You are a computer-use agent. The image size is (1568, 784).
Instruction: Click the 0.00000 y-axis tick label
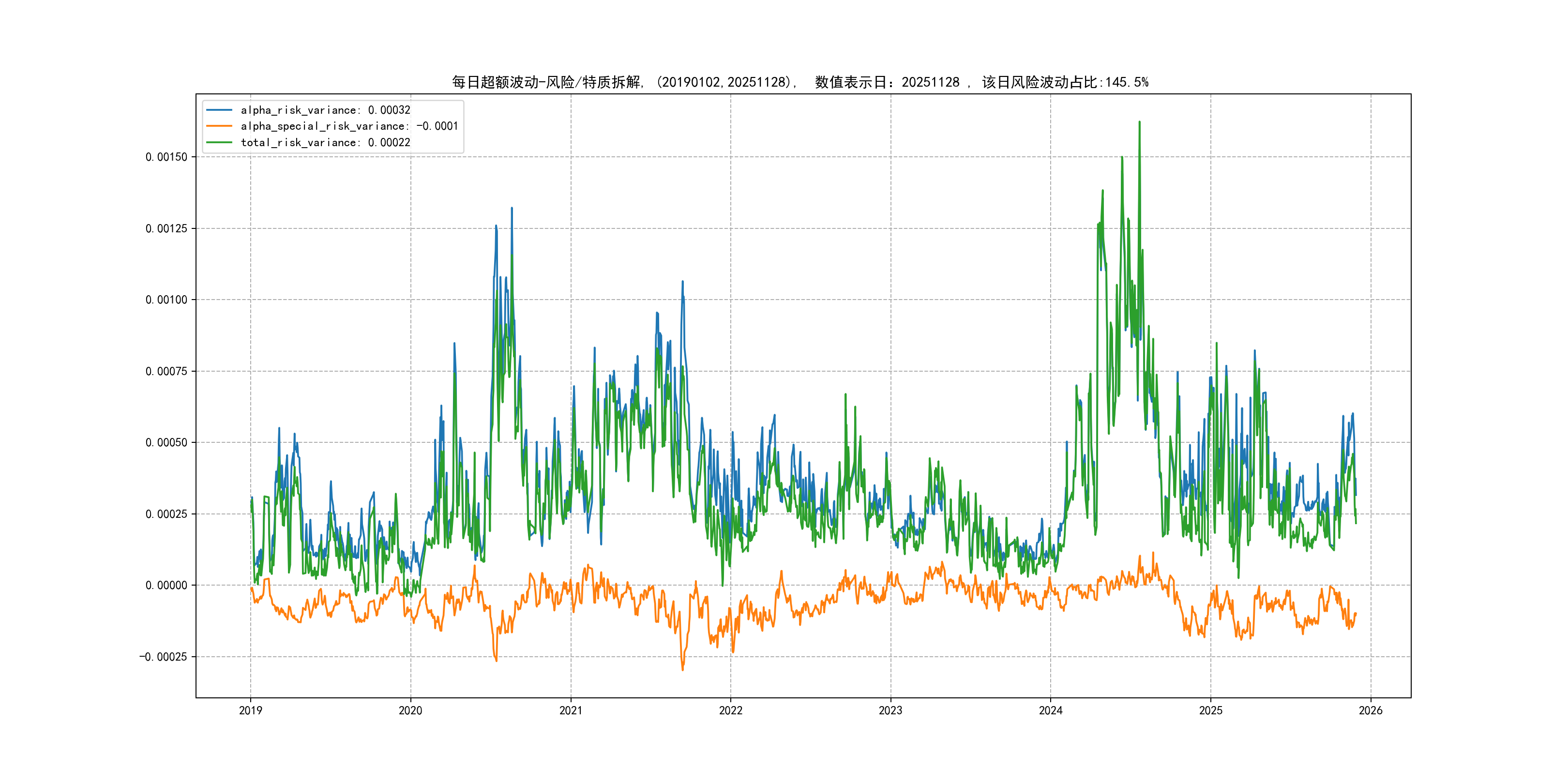(166, 585)
